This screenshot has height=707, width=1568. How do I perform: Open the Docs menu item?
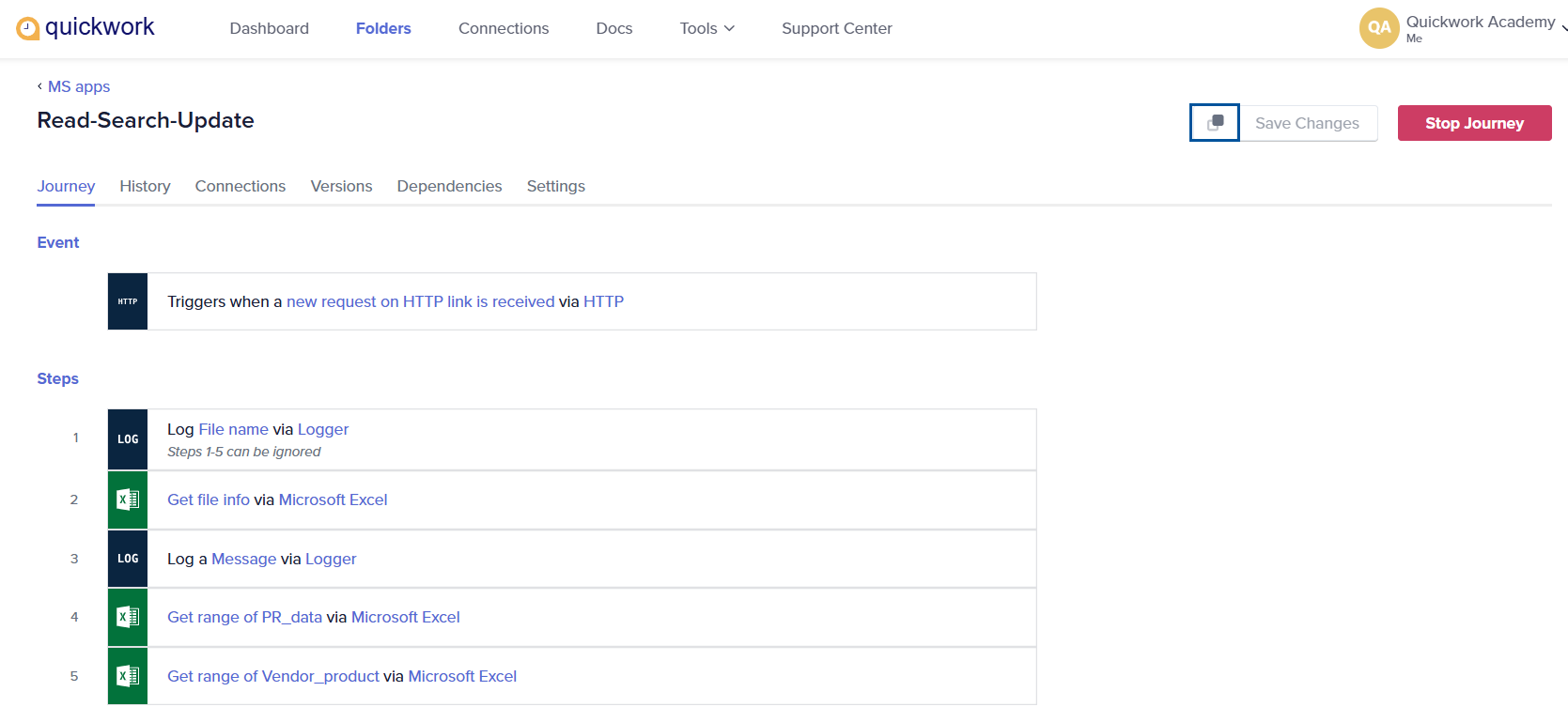[614, 28]
